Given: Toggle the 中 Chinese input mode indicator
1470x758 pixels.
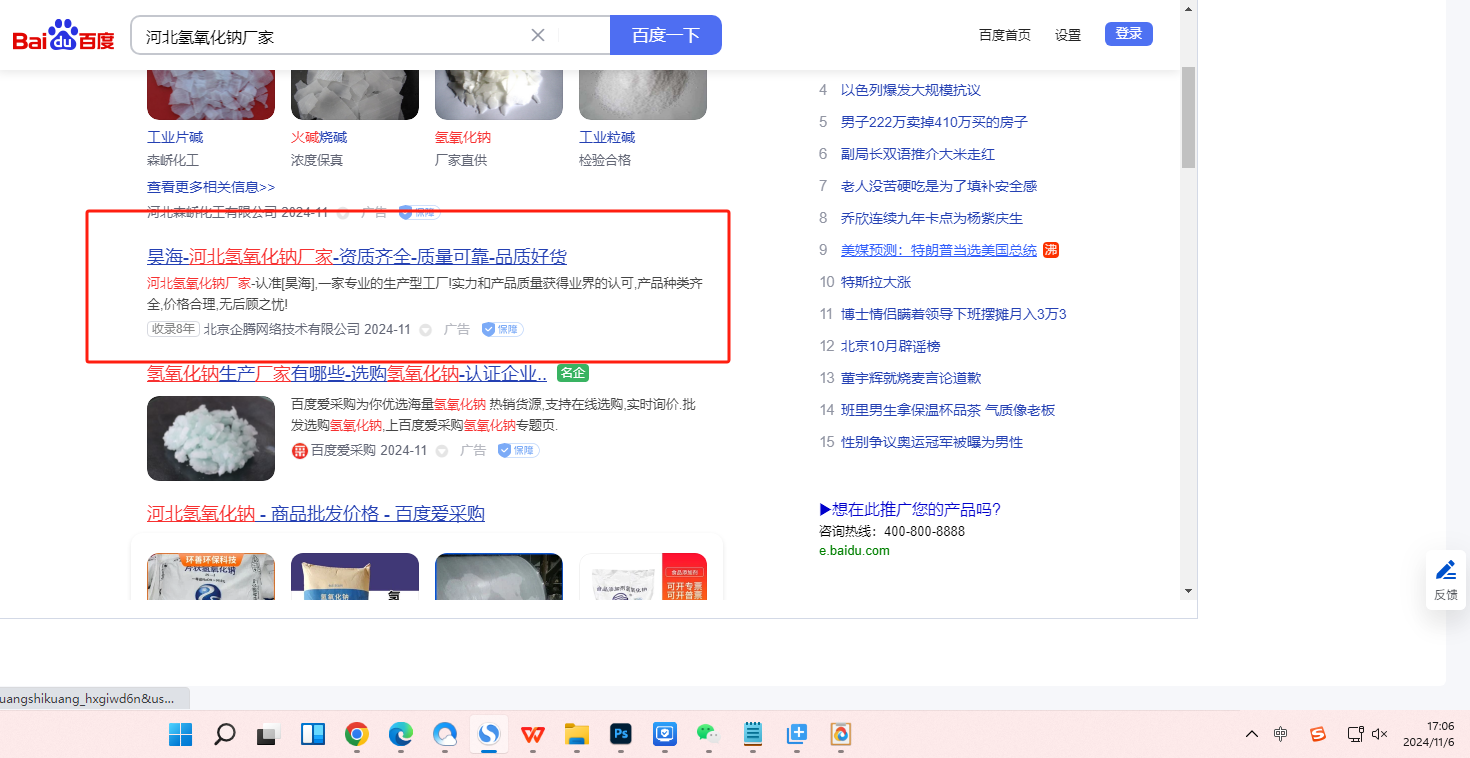Looking at the screenshot, I should [1281, 734].
